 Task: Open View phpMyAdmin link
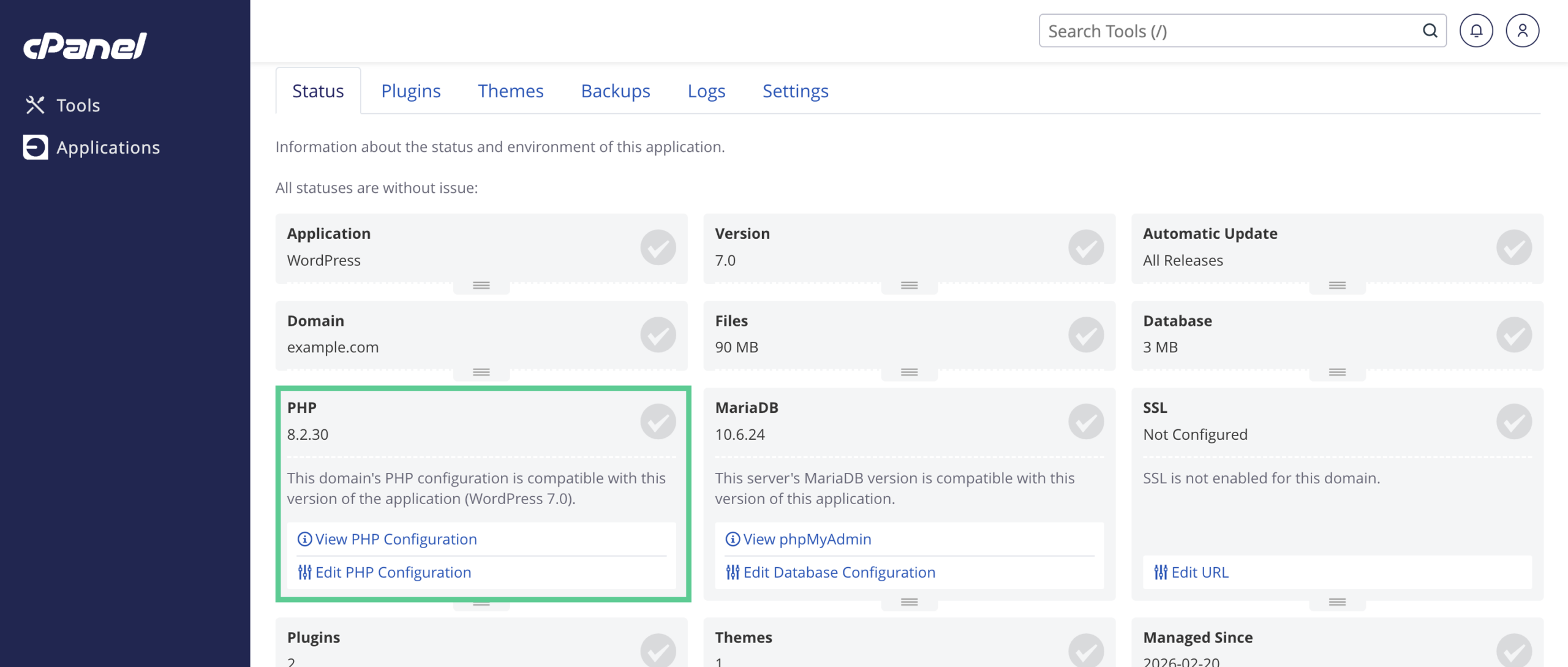807,539
